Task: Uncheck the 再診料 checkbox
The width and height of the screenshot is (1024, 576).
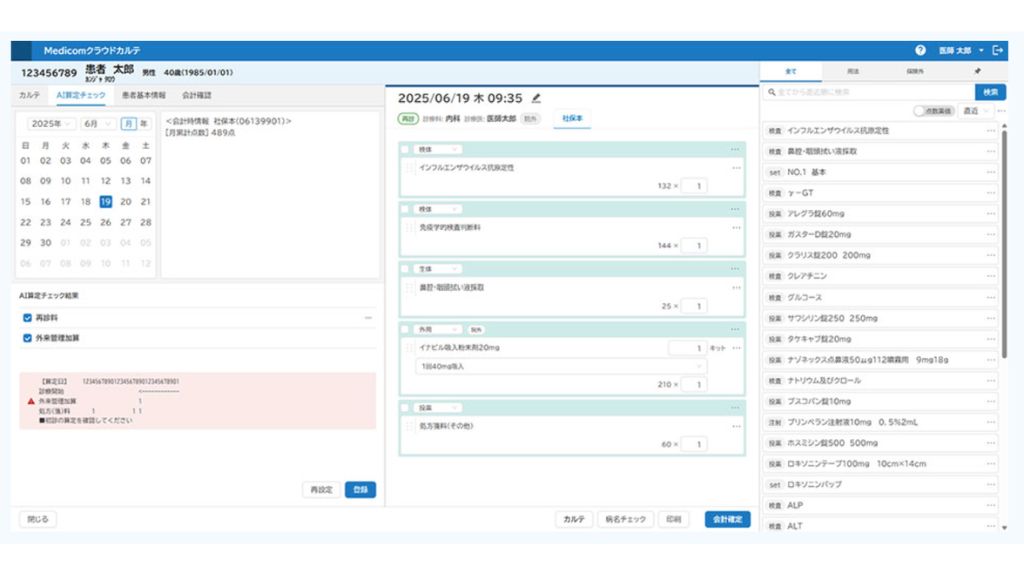Action: coord(27,317)
